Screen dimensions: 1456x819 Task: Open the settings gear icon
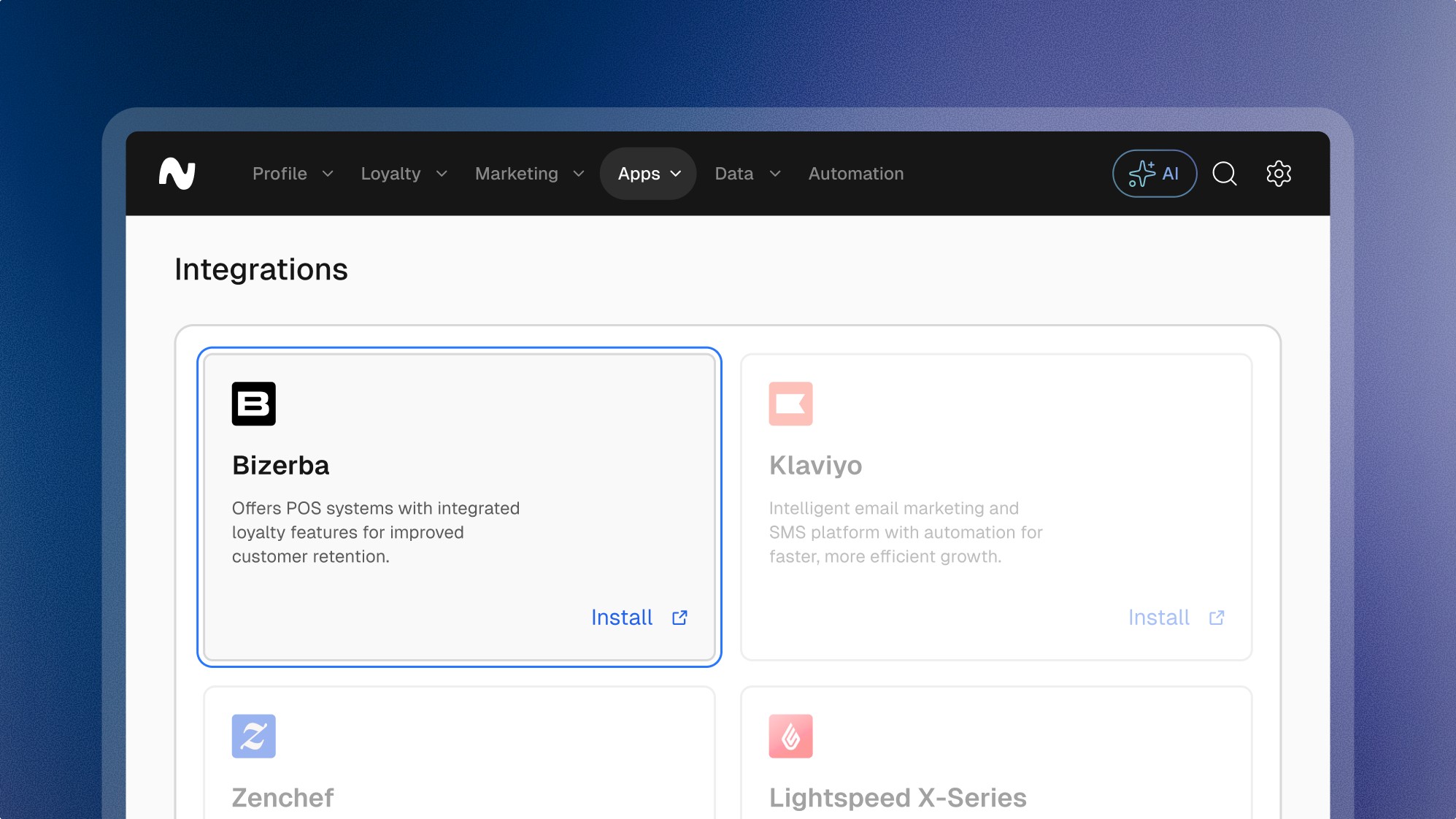1278,174
